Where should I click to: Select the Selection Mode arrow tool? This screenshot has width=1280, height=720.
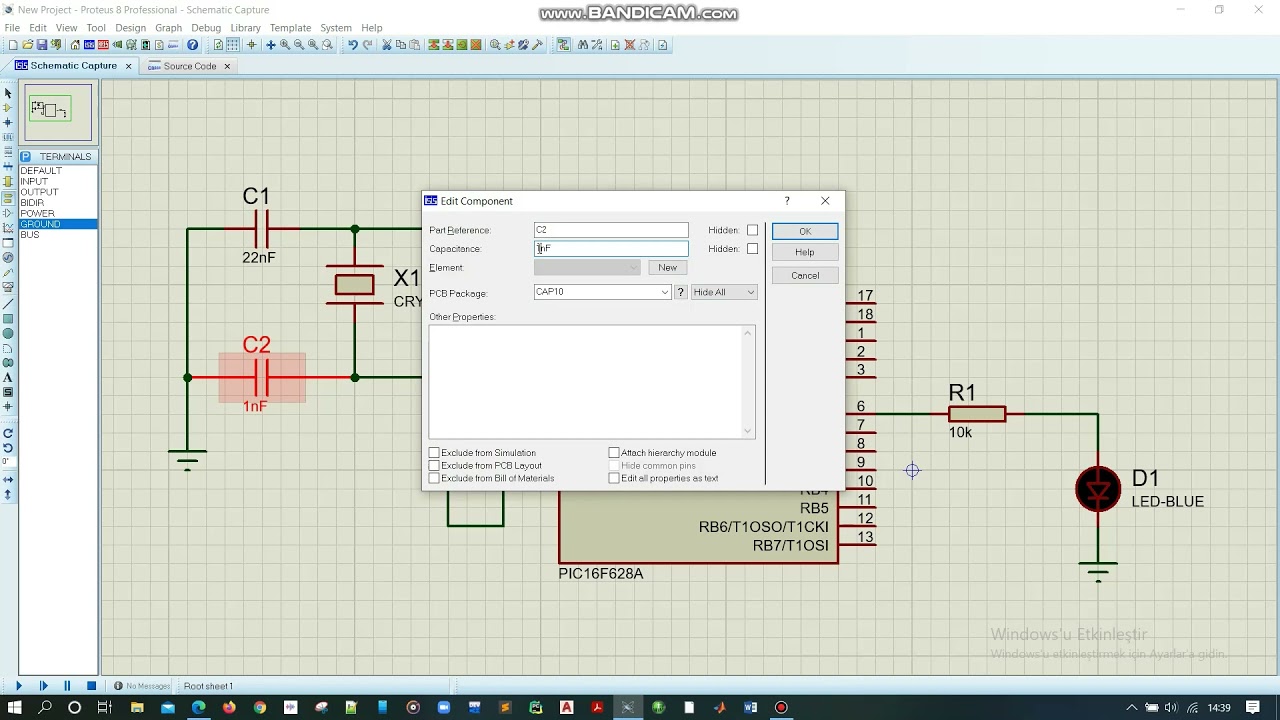point(8,93)
